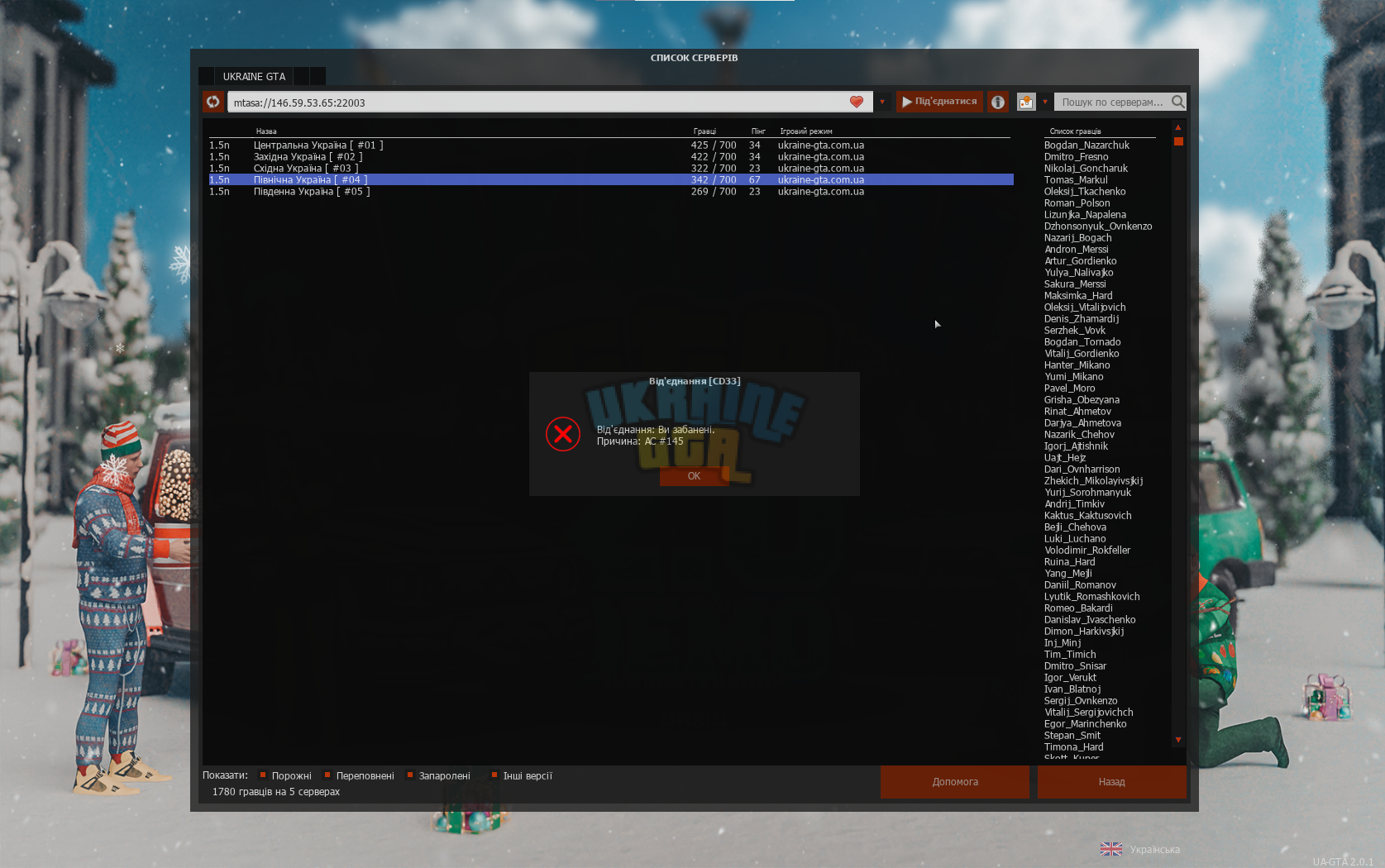Sort by the Ігровий режим column header
The width and height of the screenshot is (1385, 868).
pyautogui.click(x=806, y=131)
